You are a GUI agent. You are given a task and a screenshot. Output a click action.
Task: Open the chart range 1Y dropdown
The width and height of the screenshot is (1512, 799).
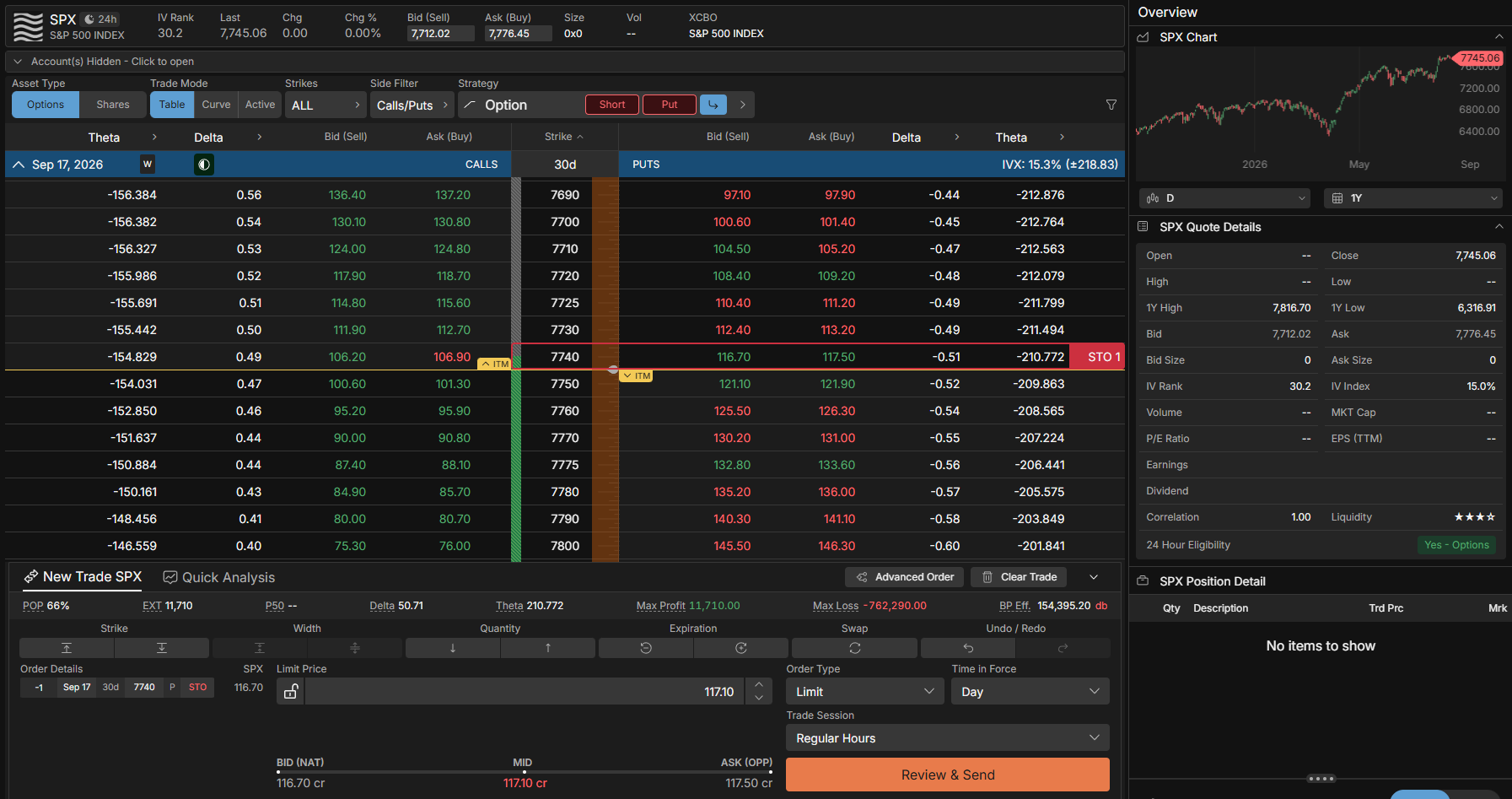(1413, 198)
